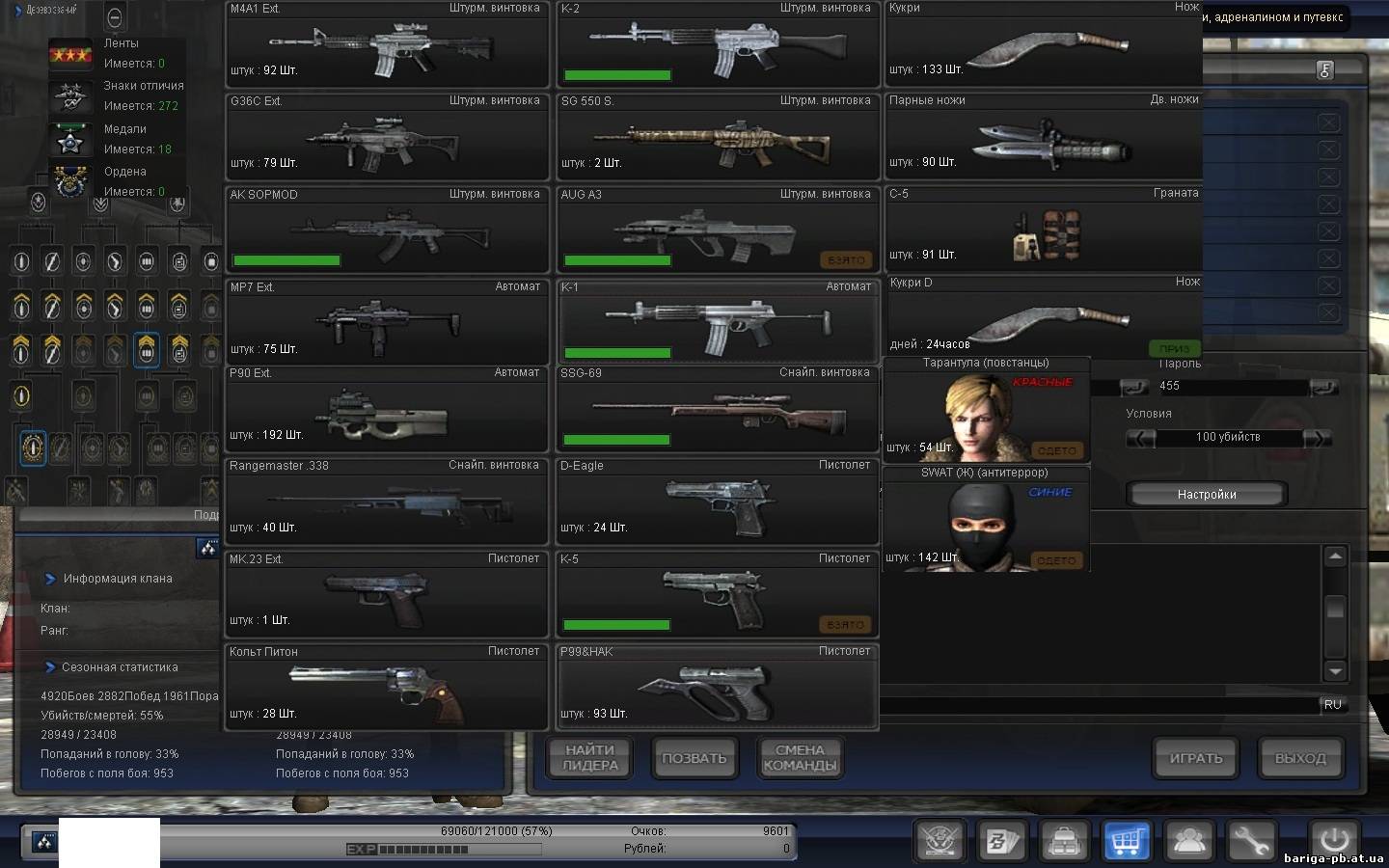Expand Информация клана section

coord(50,579)
